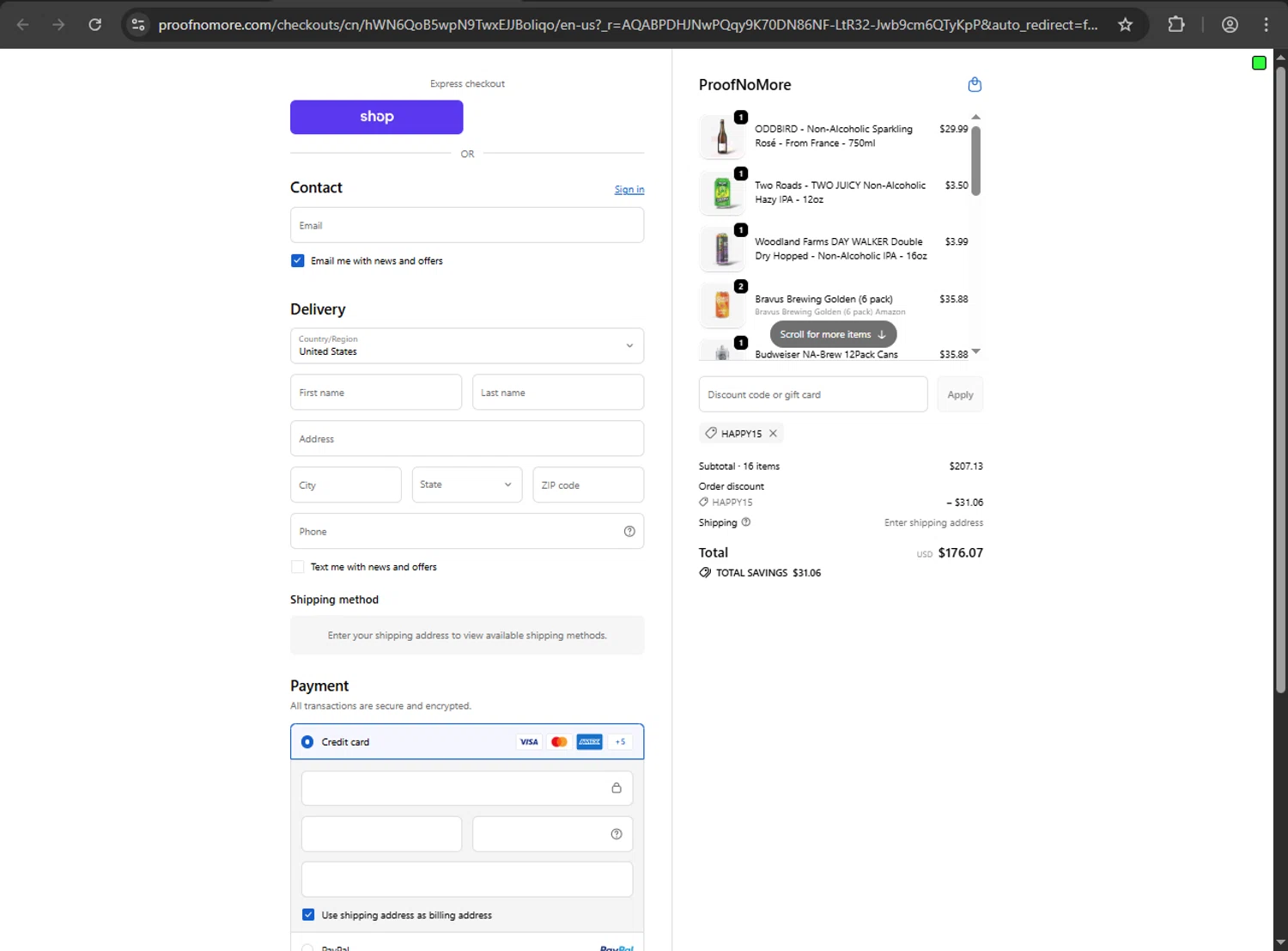
Task: Click the Subtotal · 16 items label
Action: click(739, 466)
